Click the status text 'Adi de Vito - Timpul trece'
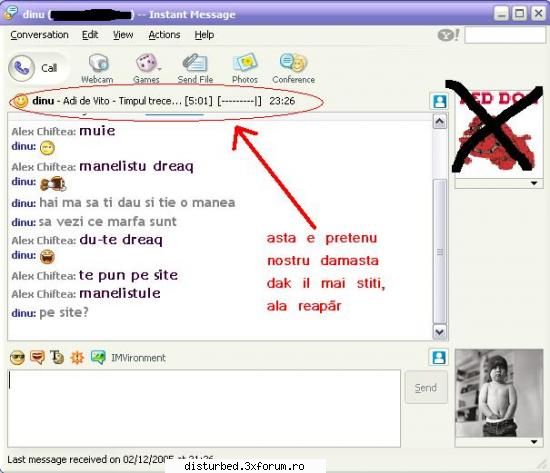The image size is (550, 473). tap(122, 101)
